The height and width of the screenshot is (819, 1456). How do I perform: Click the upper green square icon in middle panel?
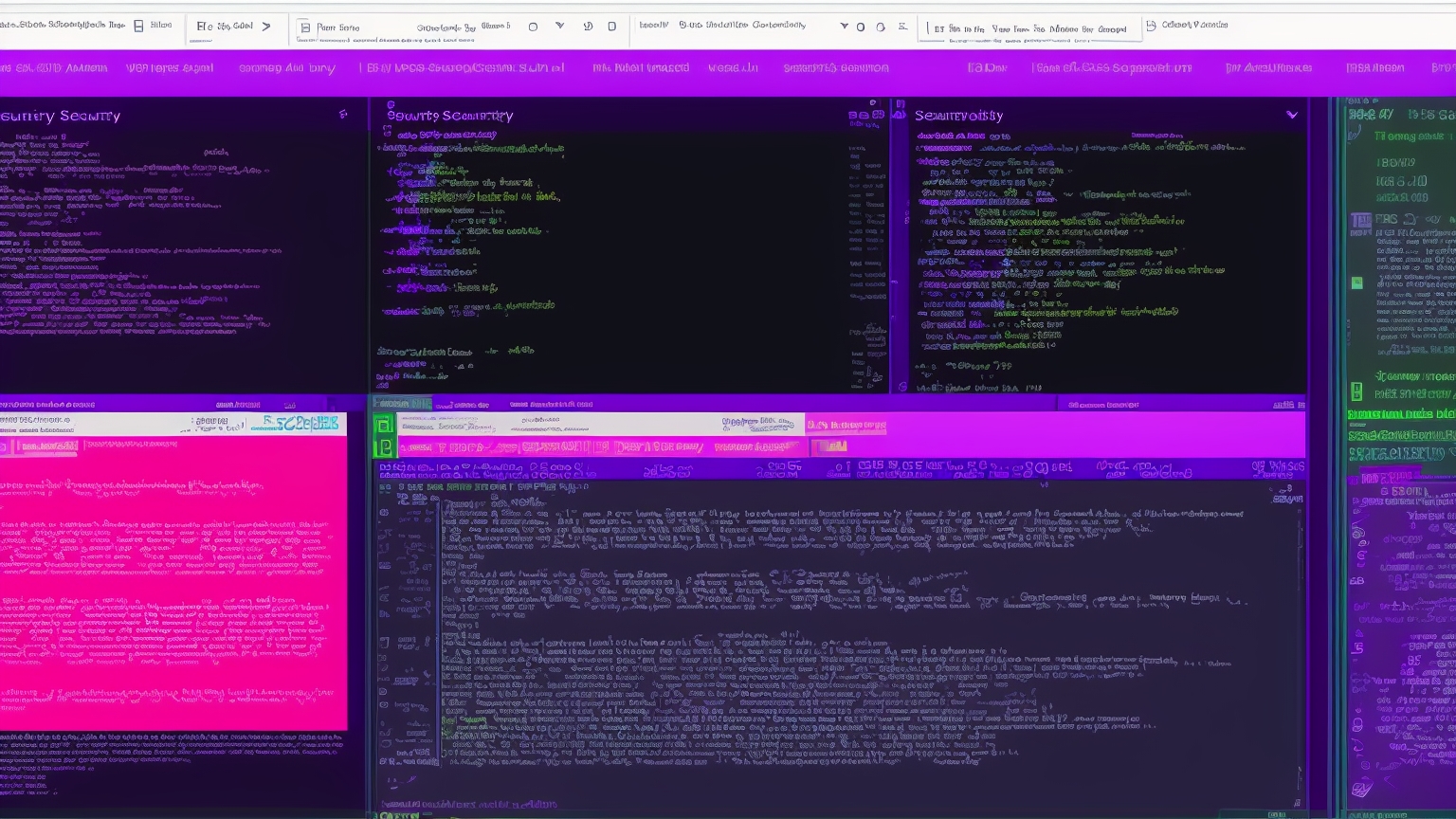point(384,426)
